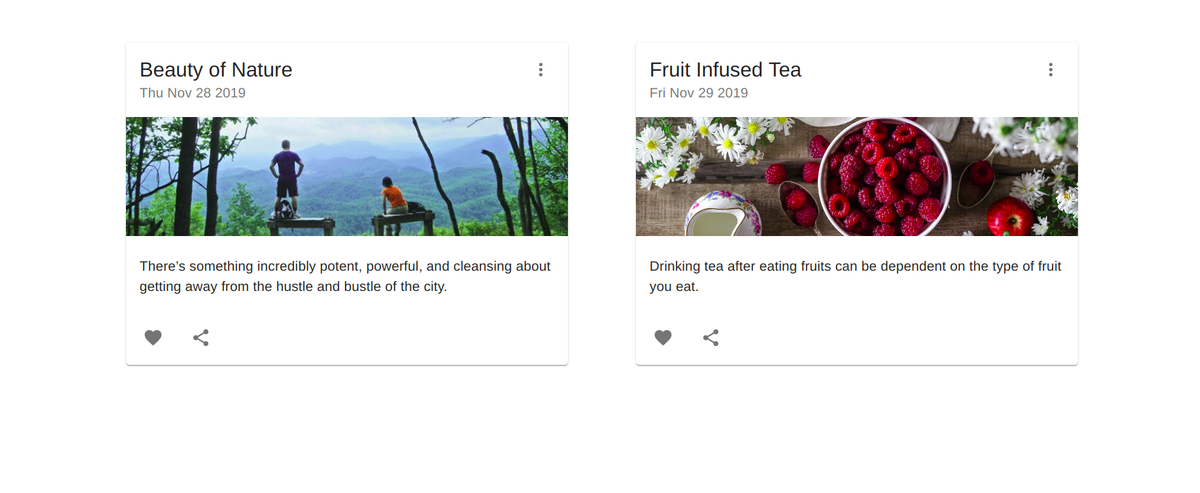Select the Thu Nov 28 2019 date
The height and width of the screenshot is (493, 1200).
point(193,93)
